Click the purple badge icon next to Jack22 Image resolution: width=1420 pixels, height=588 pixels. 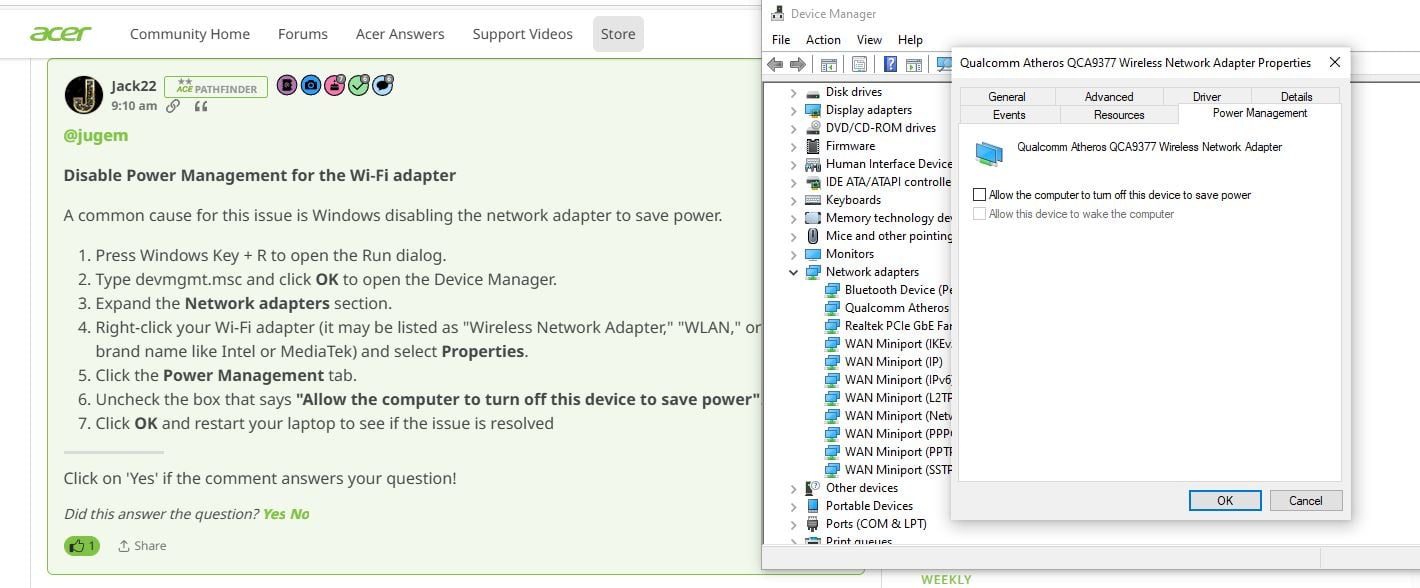(x=286, y=86)
